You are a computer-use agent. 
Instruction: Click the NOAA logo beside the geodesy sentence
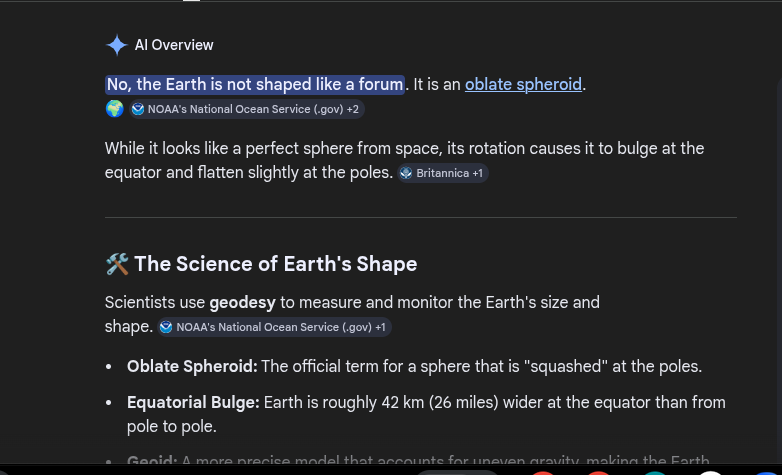[x=166, y=327]
